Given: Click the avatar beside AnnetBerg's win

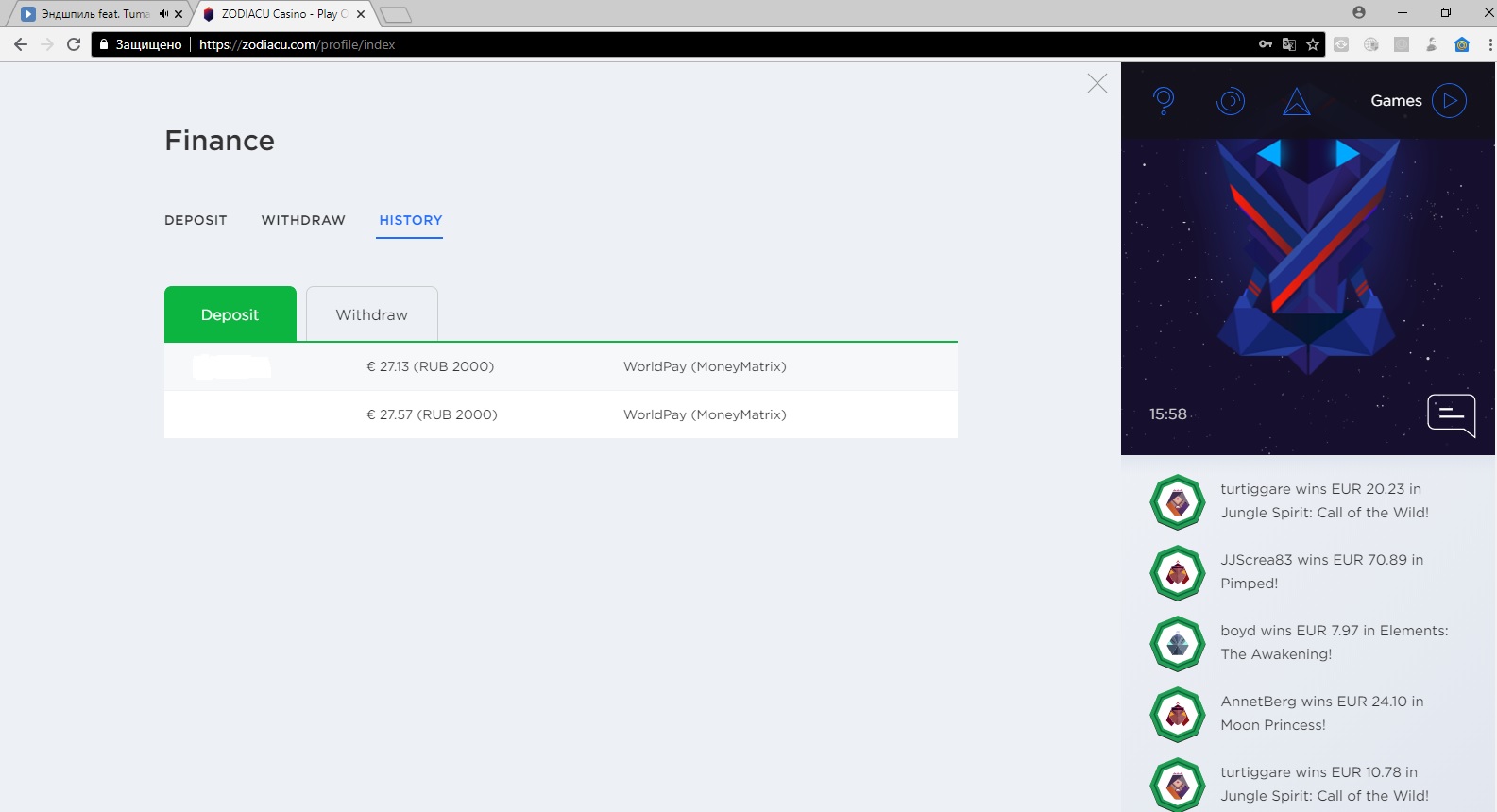Looking at the screenshot, I should click(x=1178, y=715).
